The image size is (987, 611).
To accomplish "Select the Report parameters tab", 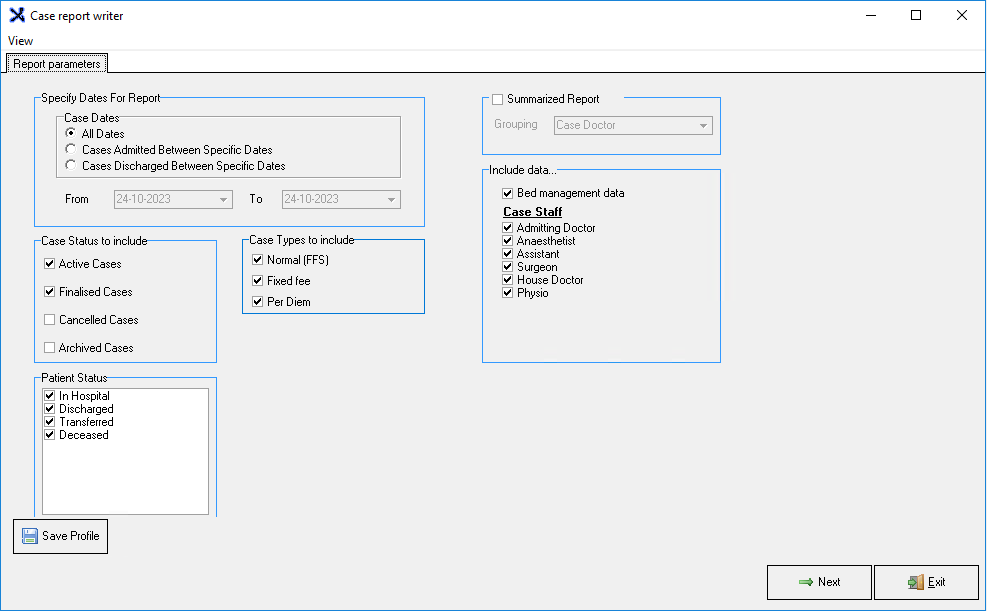I will coord(57,64).
